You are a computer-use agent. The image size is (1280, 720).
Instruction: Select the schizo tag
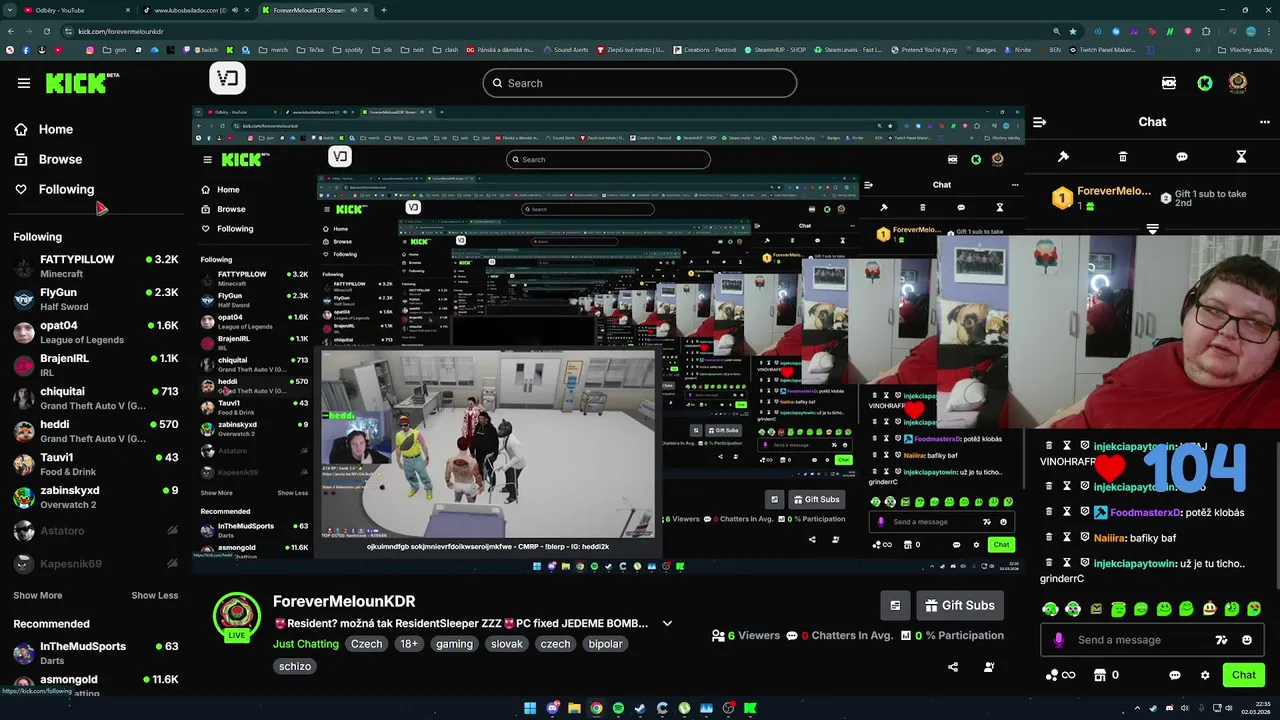pyautogui.click(x=295, y=666)
